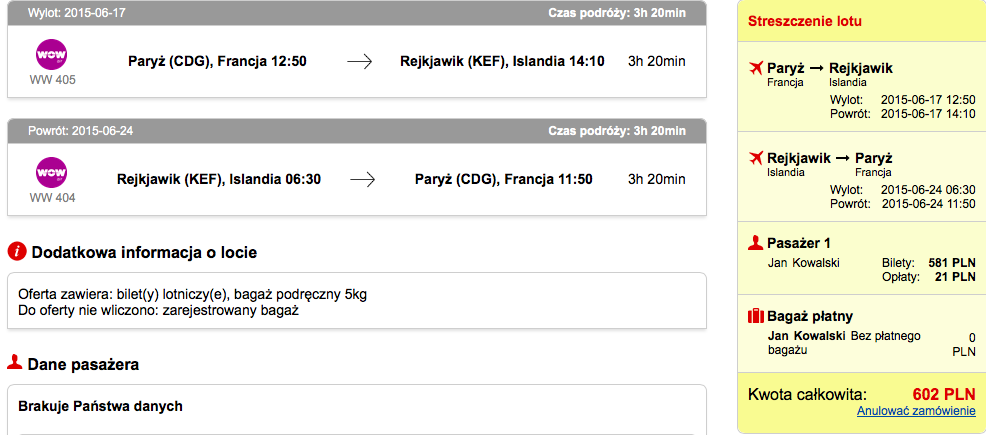
Task: Cancel order via Anulować zamówienie link
Action: pos(916,411)
